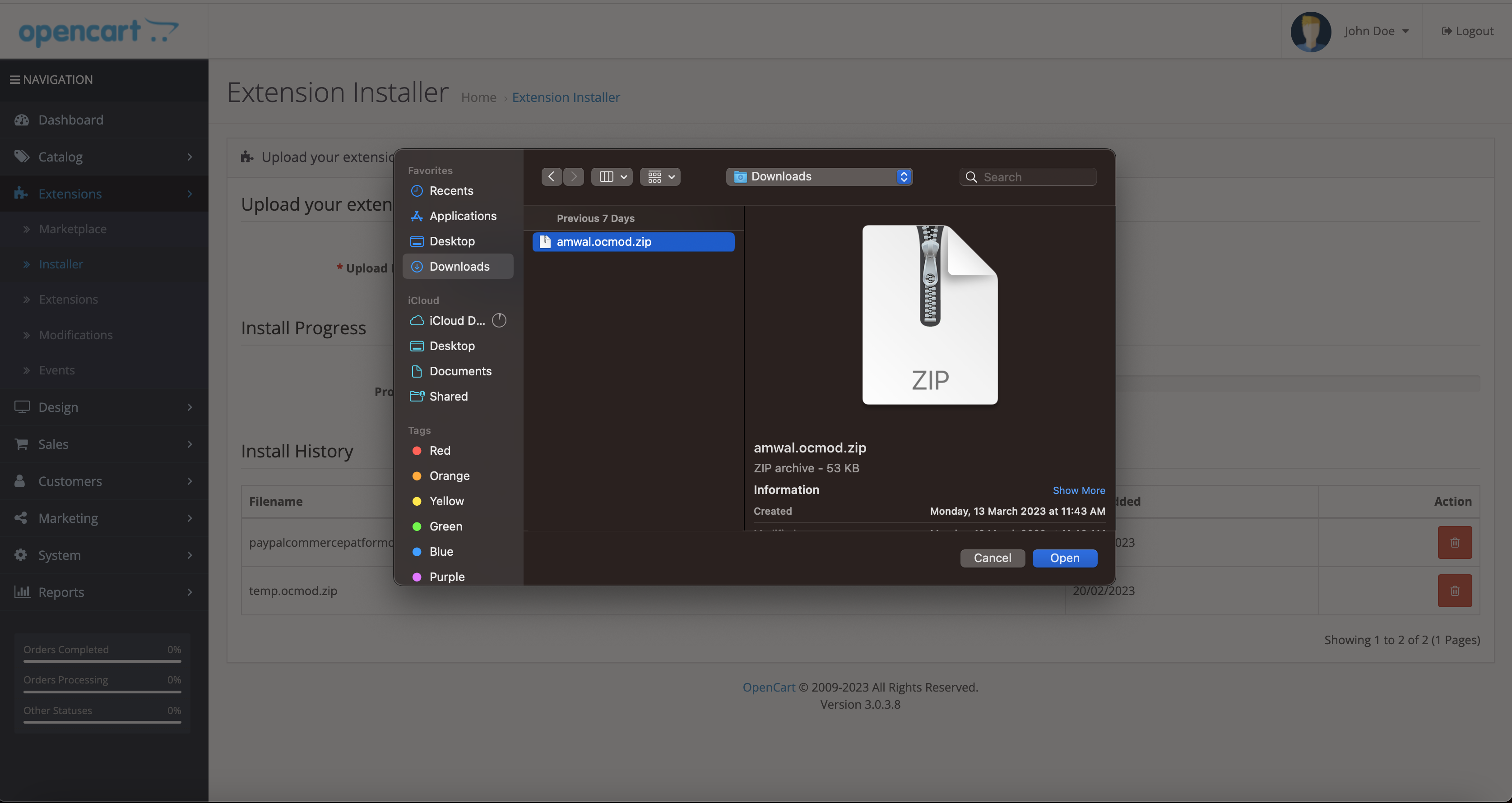Filter by the Red tag
The width and height of the screenshot is (1512, 803).
click(x=458, y=451)
